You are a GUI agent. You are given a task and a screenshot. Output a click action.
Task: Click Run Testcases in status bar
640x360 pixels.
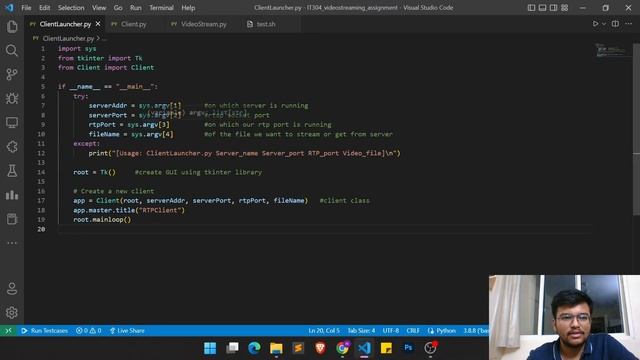[44, 331]
